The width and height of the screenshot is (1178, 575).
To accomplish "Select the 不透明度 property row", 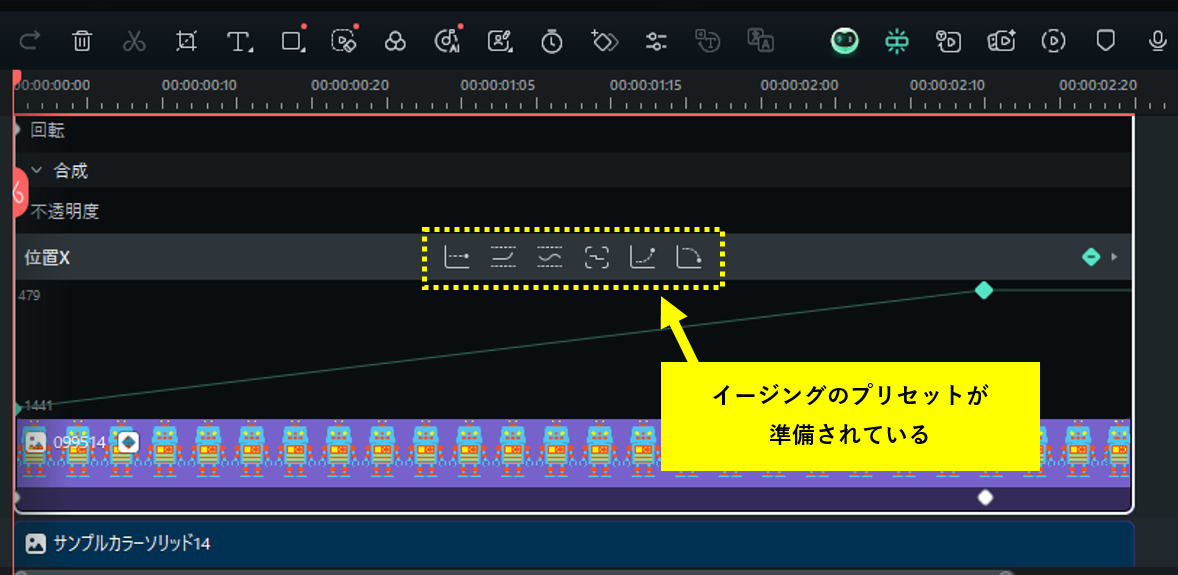I will (x=572, y=211).
